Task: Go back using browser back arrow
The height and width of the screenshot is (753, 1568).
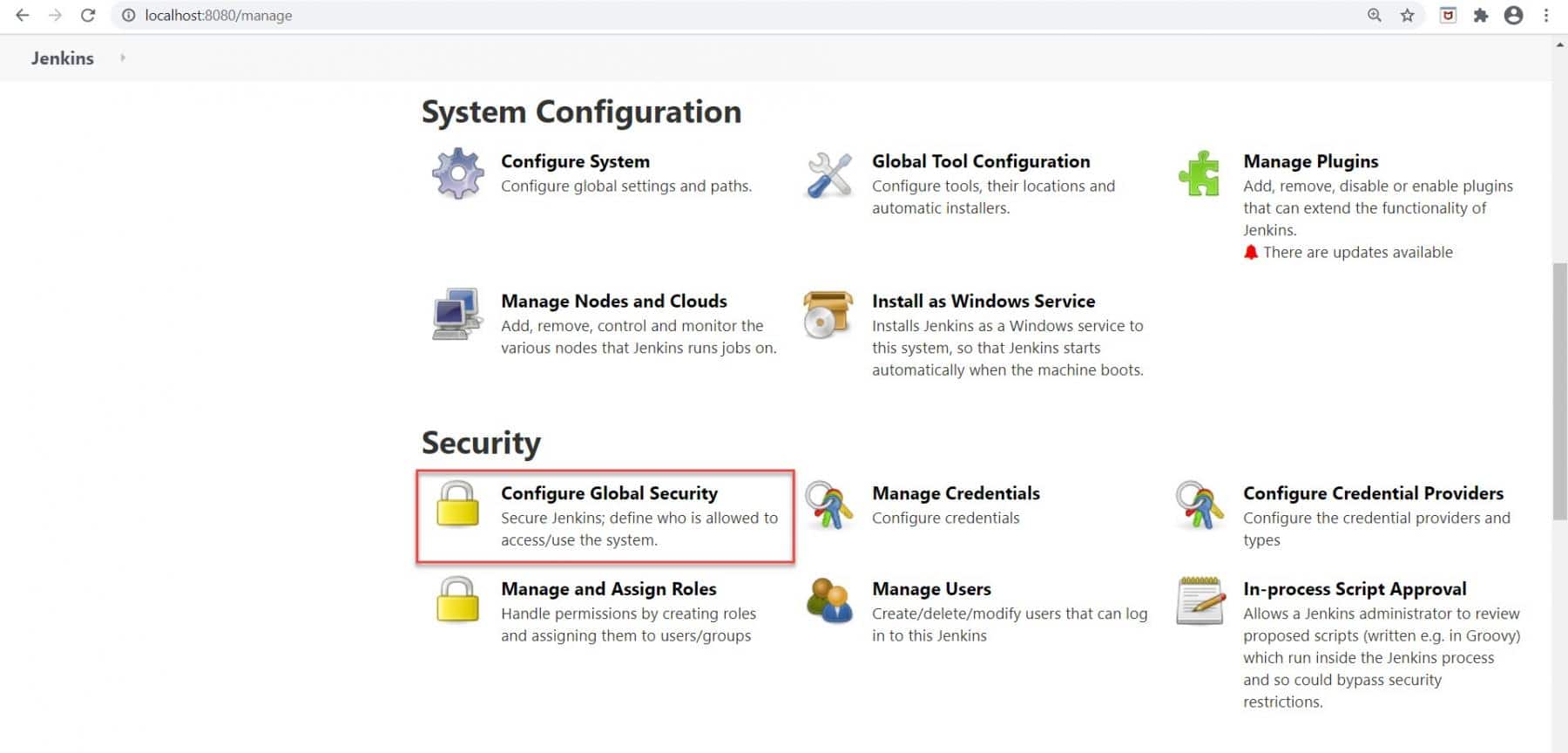Action: (x=23, y=15)
